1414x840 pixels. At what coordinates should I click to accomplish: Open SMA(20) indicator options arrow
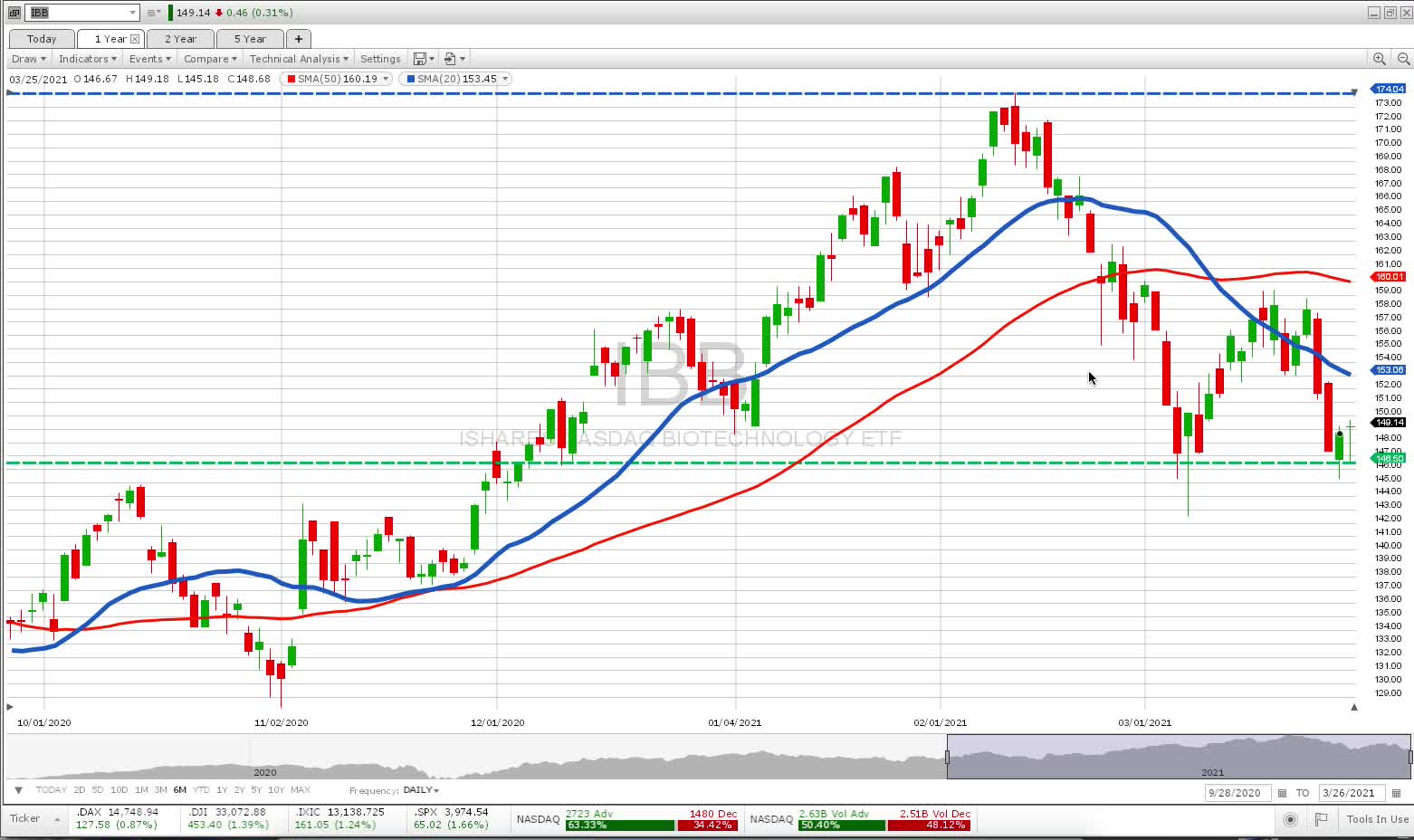click(x=505, y=79)
